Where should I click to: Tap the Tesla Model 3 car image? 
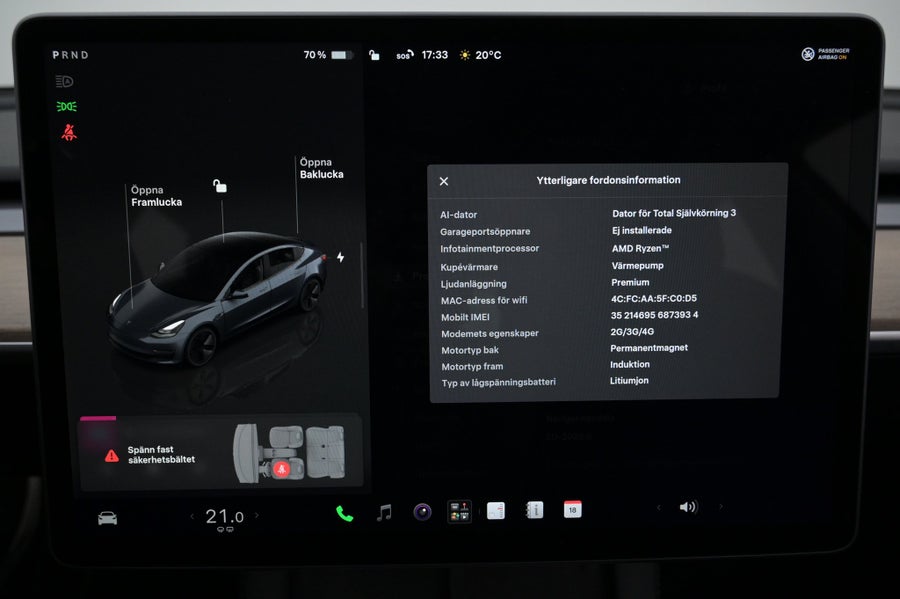[216, 298]
